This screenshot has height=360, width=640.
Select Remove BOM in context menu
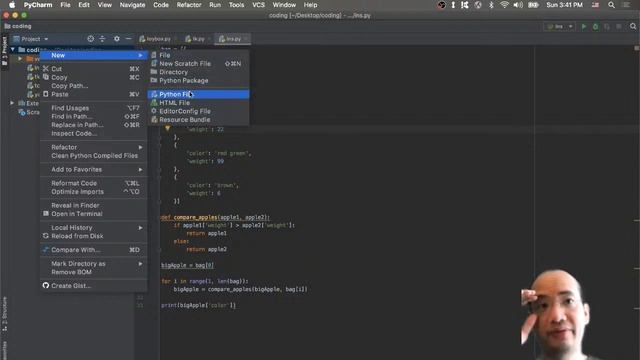coord(94,272)
